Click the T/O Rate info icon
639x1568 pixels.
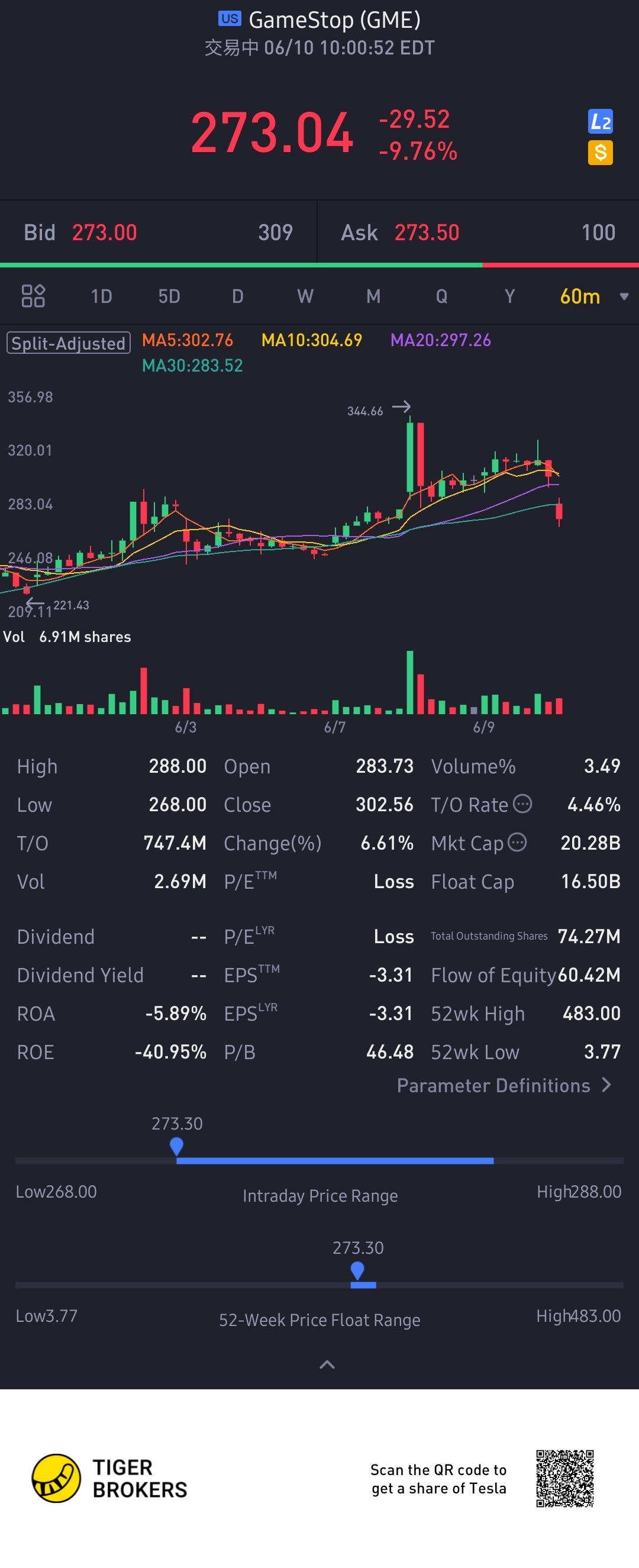pyautogui.click(x=522, y=804)
